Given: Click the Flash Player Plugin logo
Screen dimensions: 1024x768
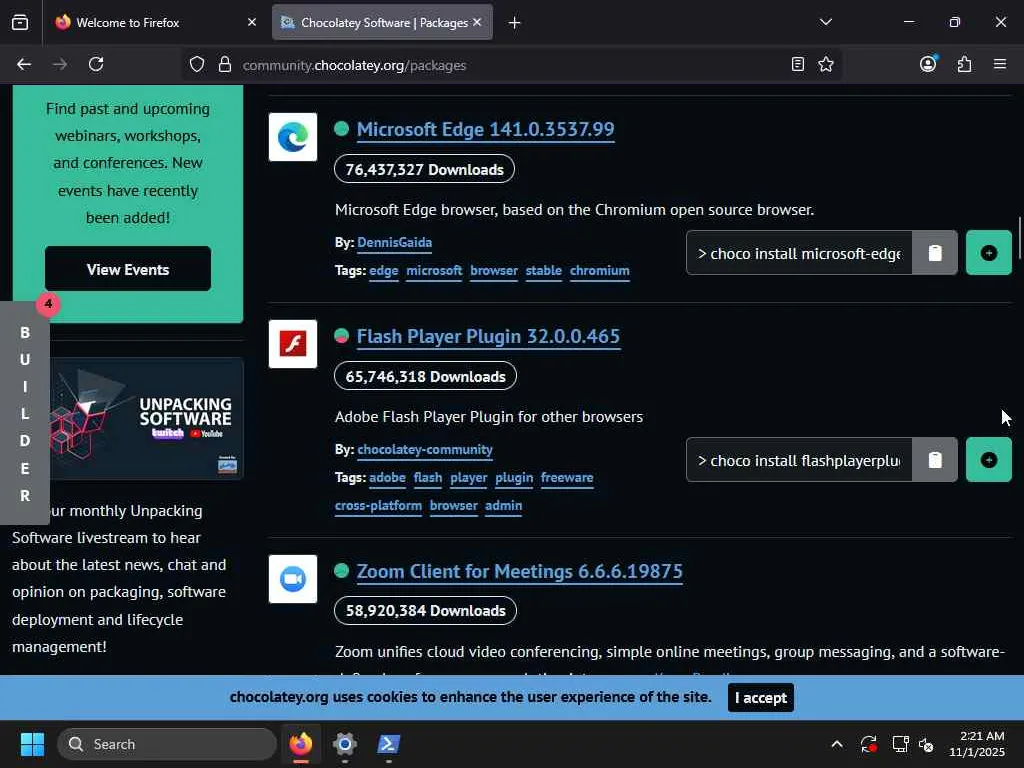Looking at the screenshot, I should coord(293,344).
